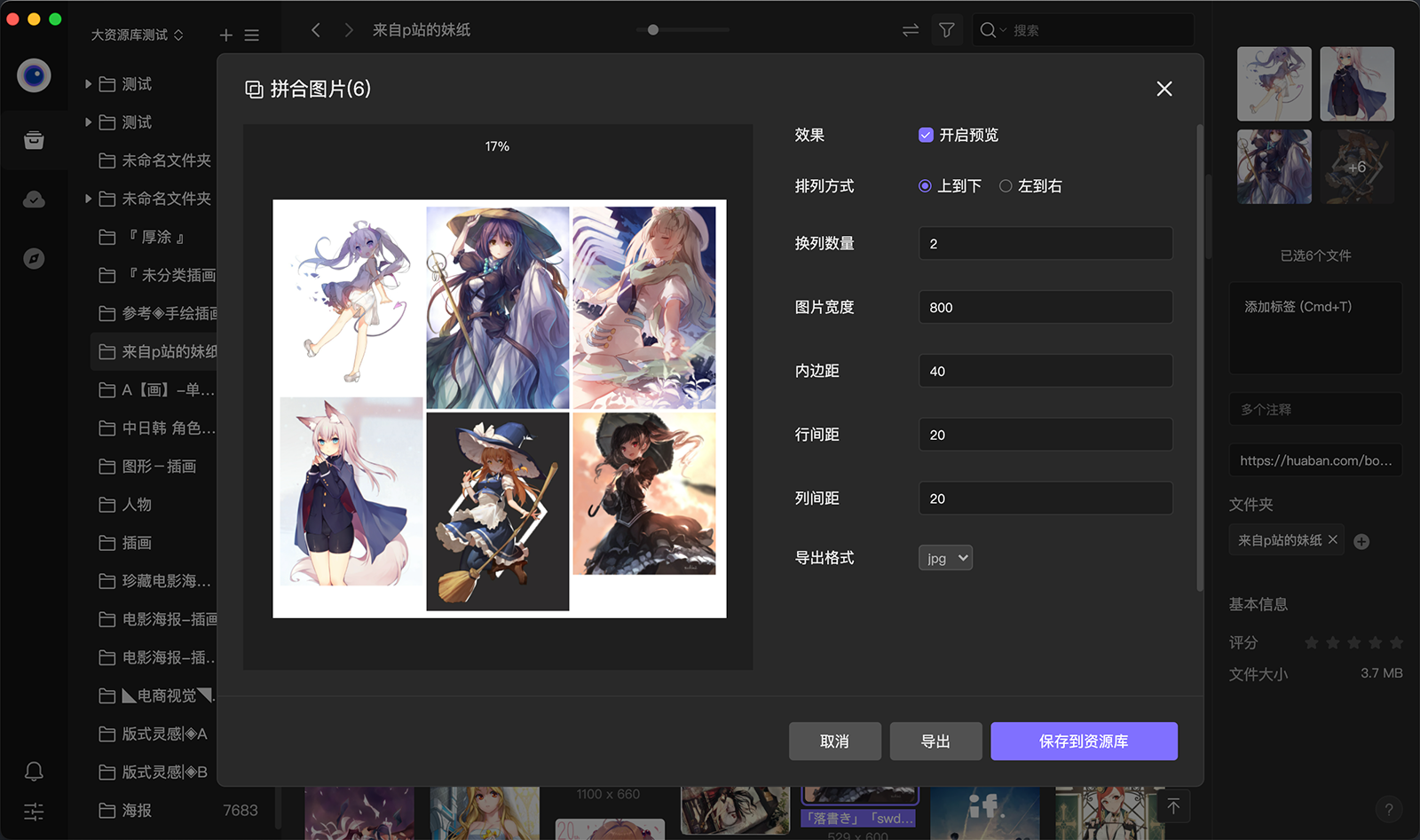Select the 插画 folder
Viewport: 1420px width, 840px height.
tap(154, 543)
